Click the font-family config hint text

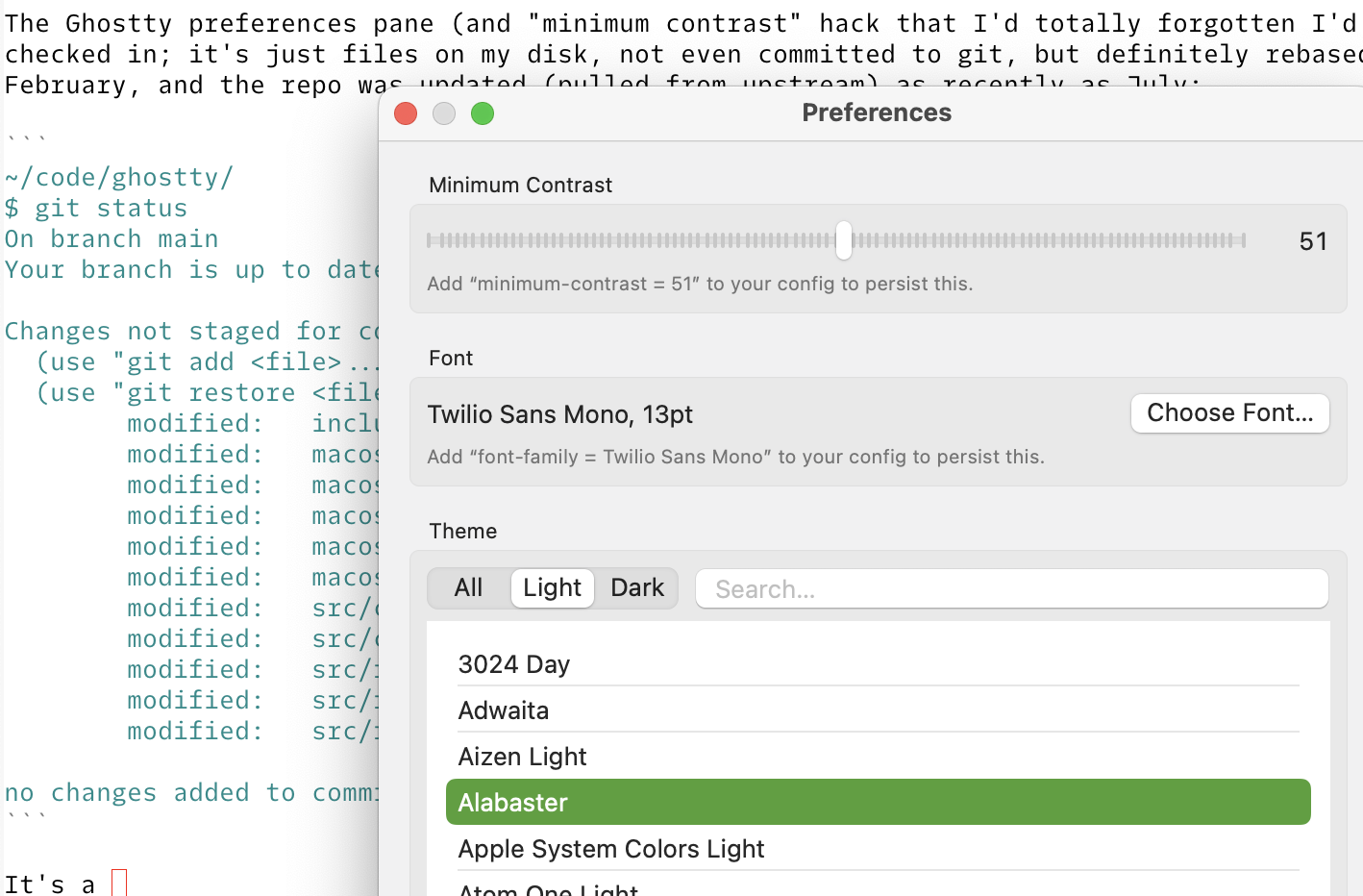coord(736,457)
